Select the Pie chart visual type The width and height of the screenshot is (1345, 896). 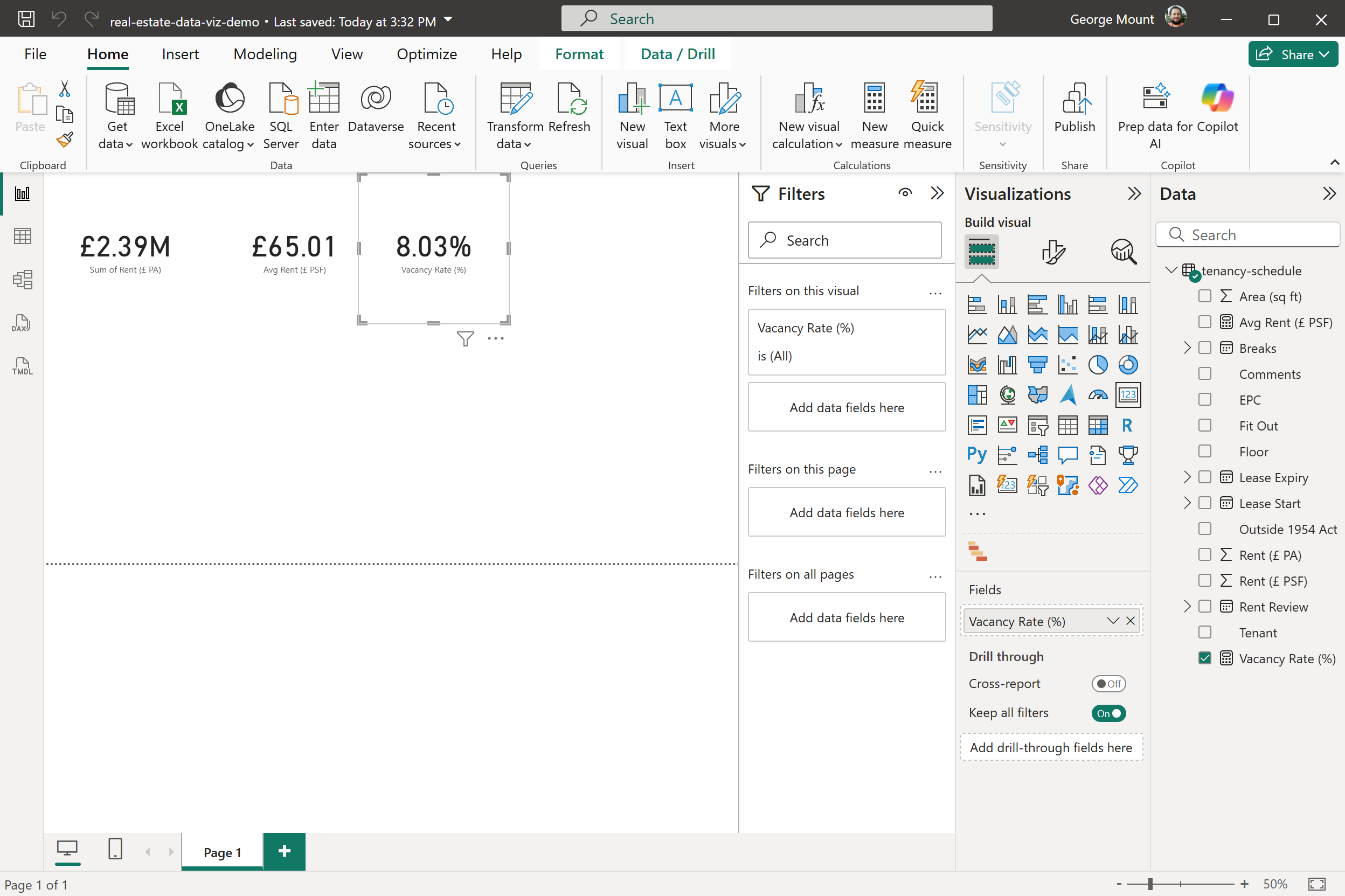tap(1098, 365)
